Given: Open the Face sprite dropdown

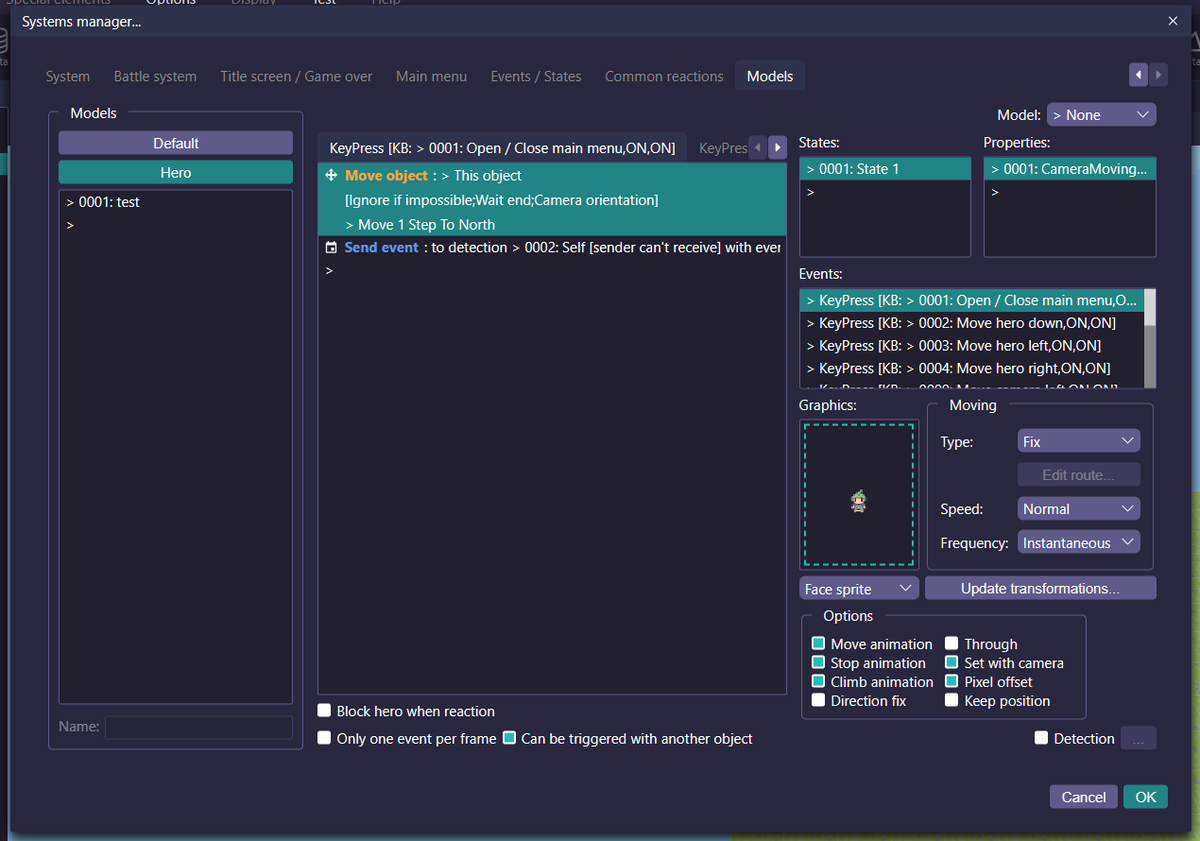Looking at the screenshot, I should tap(859, 589).
